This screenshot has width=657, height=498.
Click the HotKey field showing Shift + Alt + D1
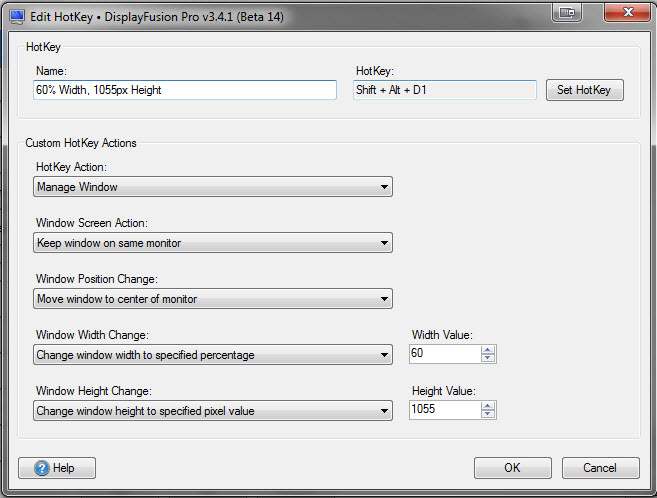tap(446, 90)
